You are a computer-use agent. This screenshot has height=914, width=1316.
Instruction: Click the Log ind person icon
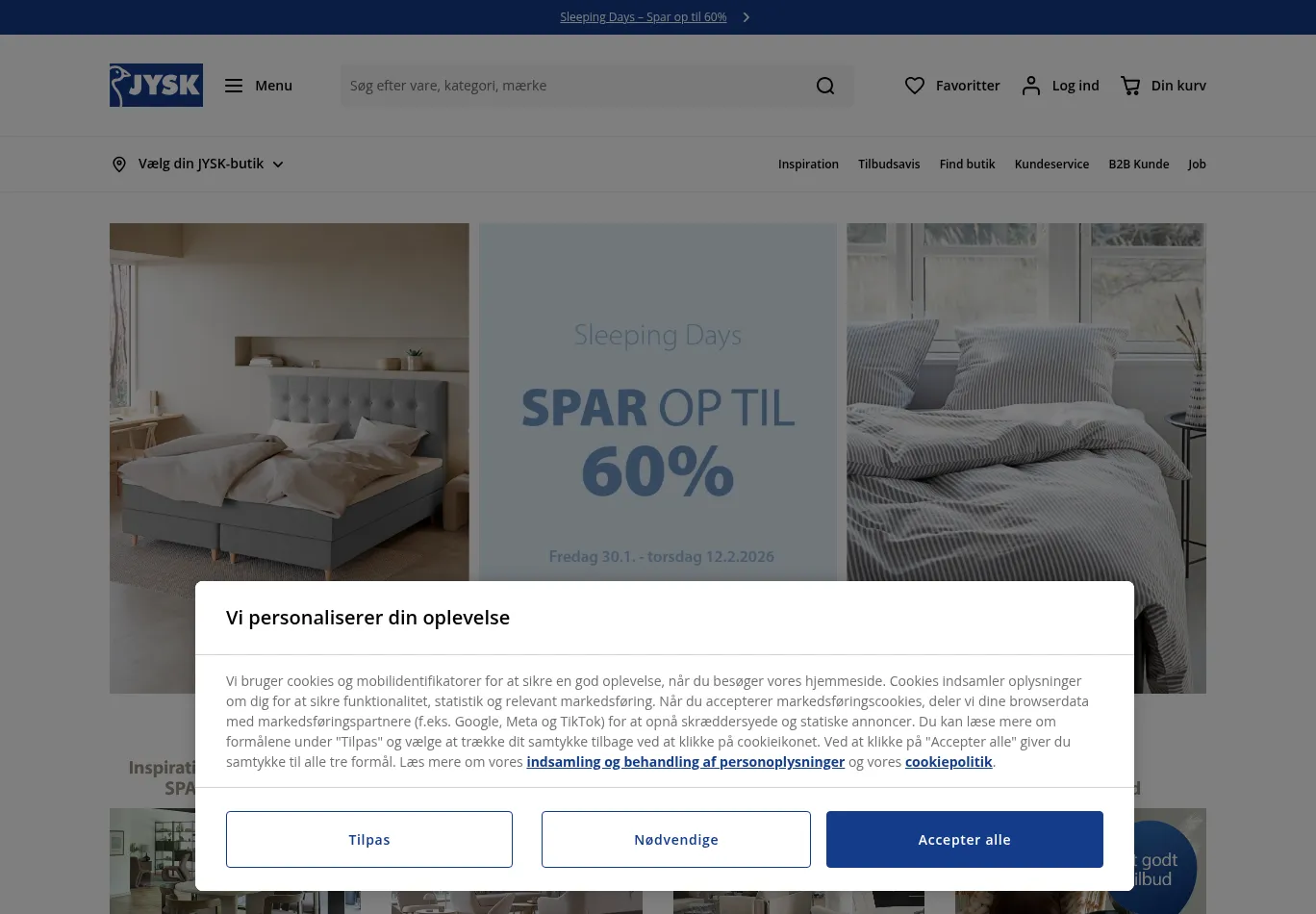click(1031, 86)
